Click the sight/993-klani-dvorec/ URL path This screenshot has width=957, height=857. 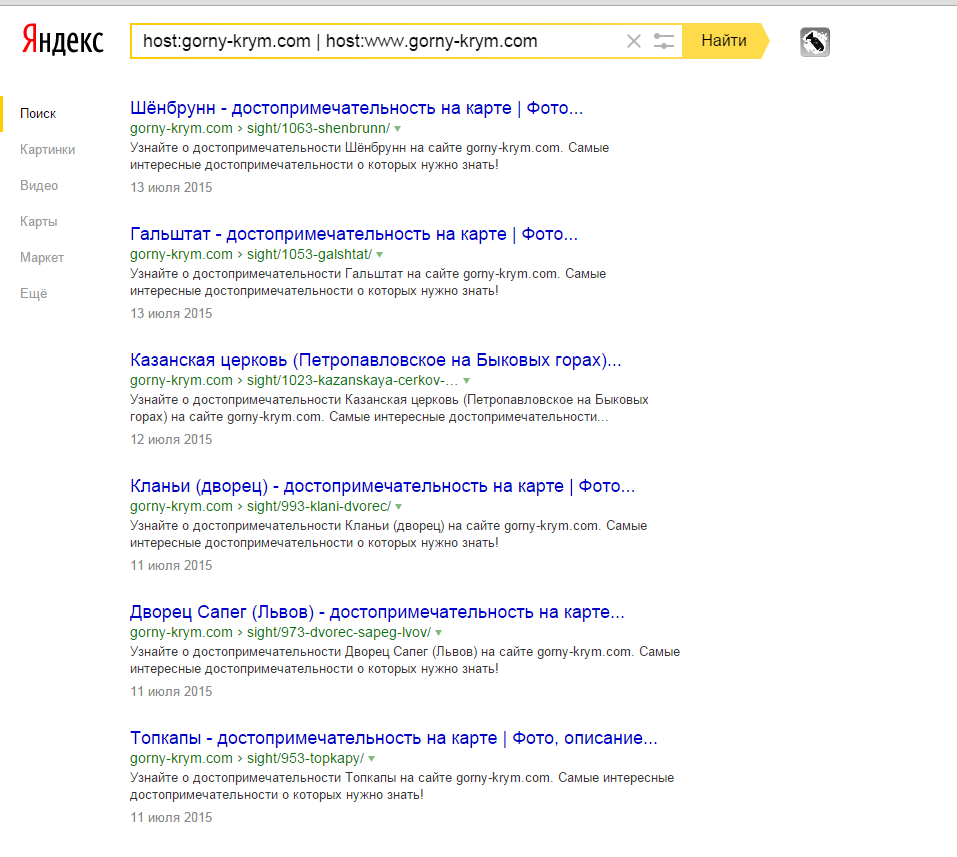319,506
